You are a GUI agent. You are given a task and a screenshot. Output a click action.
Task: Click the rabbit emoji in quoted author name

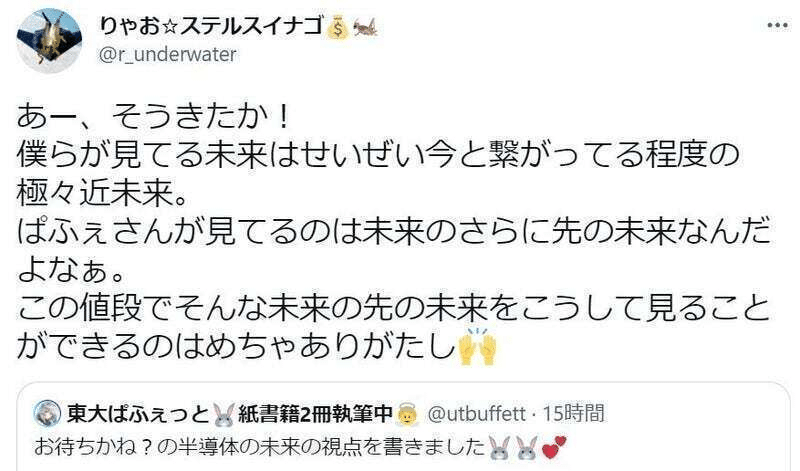(x=223, y=414)
